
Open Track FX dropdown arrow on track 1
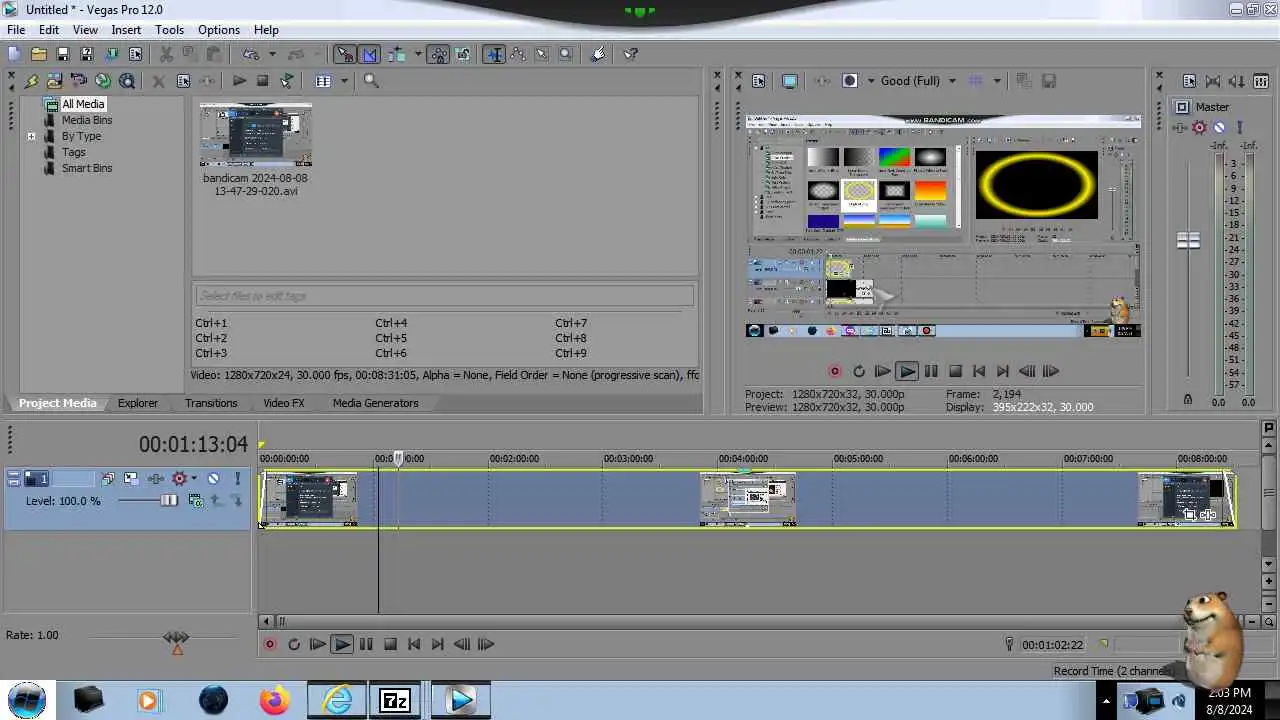pos(194,478)
